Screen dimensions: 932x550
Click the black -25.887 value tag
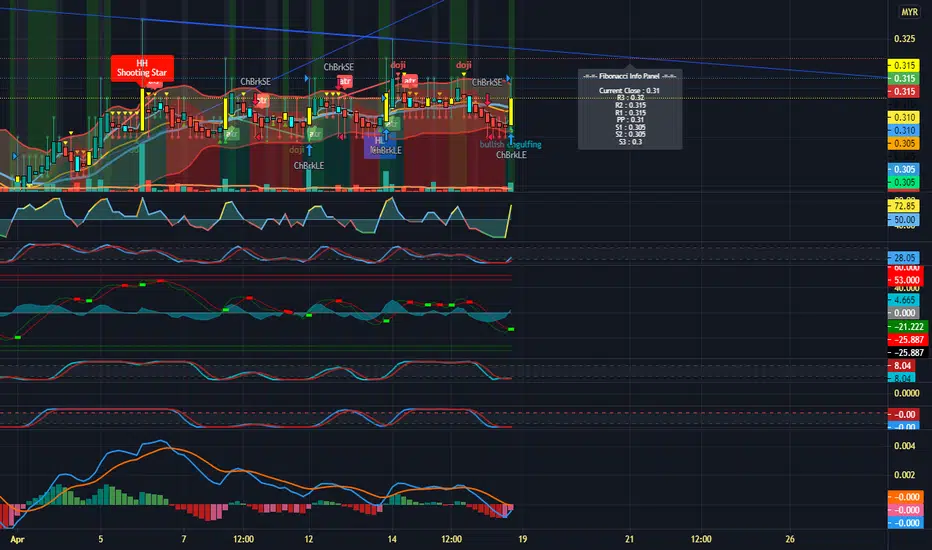point(908,353)
